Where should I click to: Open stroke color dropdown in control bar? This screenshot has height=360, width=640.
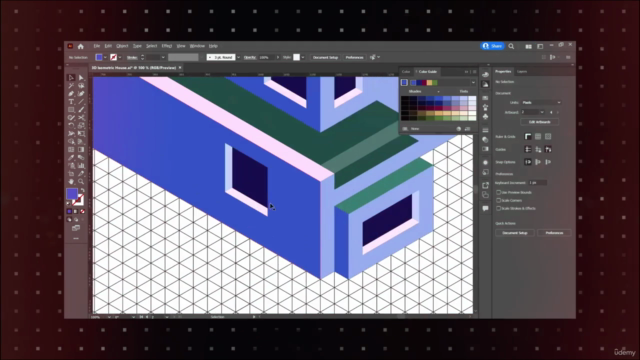click(x=120, y=58)
